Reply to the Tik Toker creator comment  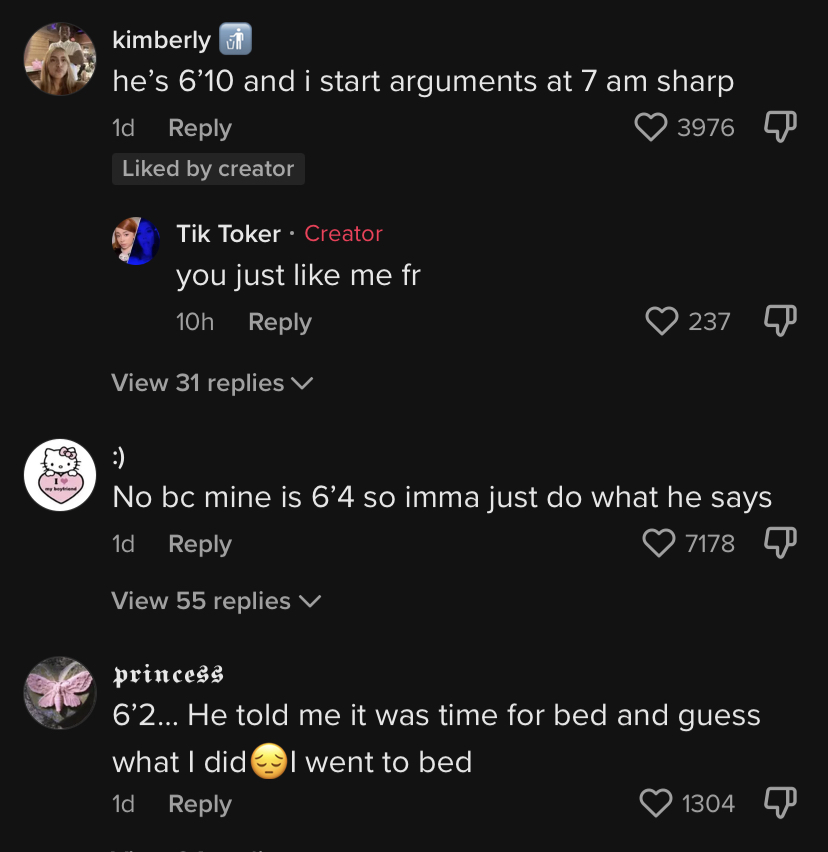(x=280, y=323)
